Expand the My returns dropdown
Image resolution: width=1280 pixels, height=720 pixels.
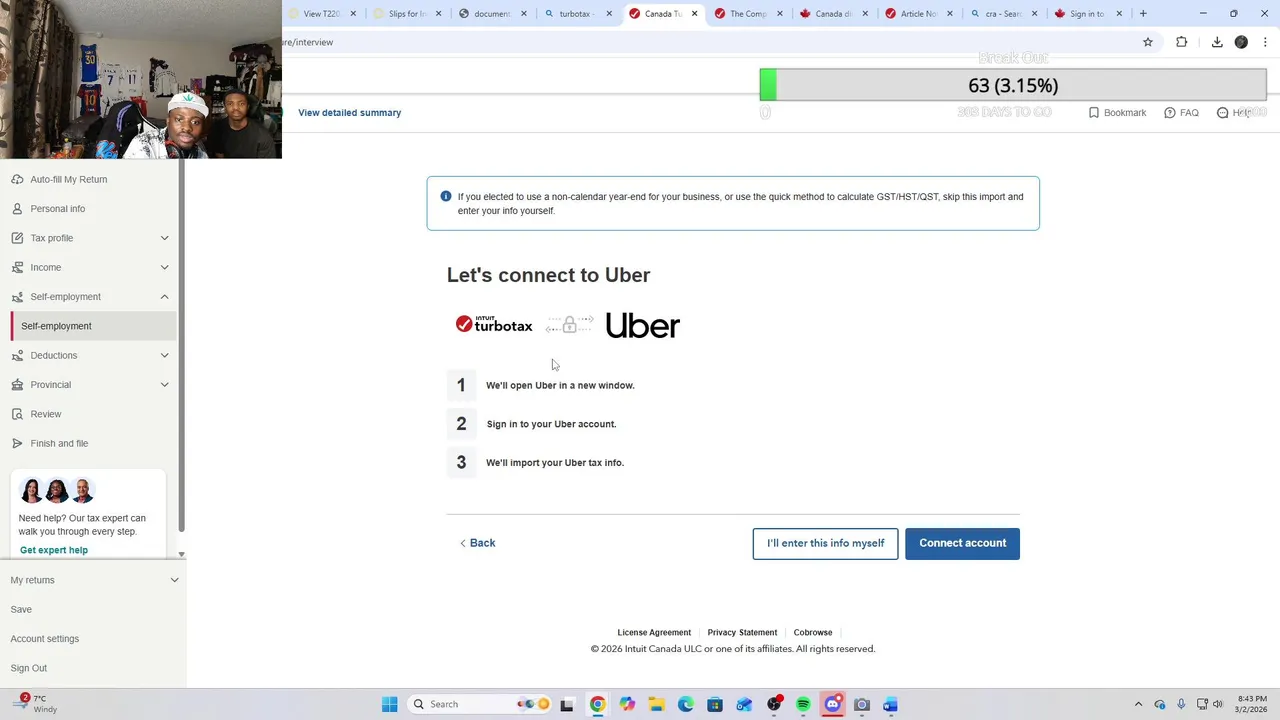pyautogui.click(x=174, y=580)
